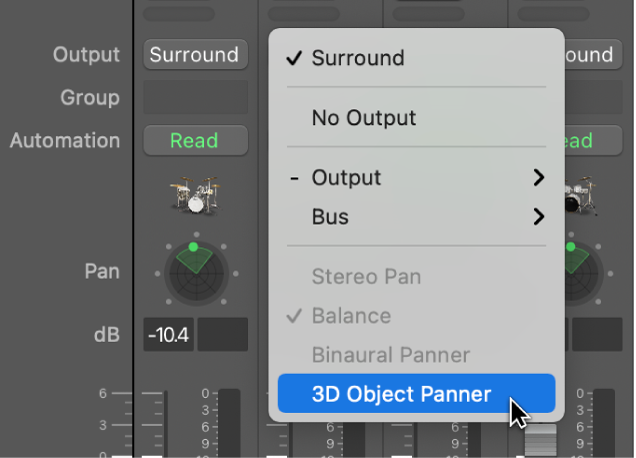
Task: Select the checked Surround menu item
Action: tap(358, 58)
